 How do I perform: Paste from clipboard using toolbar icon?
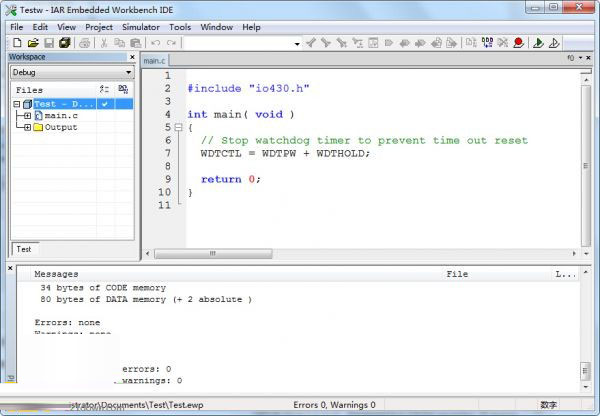pyautogui.click(x=135, y=43)
